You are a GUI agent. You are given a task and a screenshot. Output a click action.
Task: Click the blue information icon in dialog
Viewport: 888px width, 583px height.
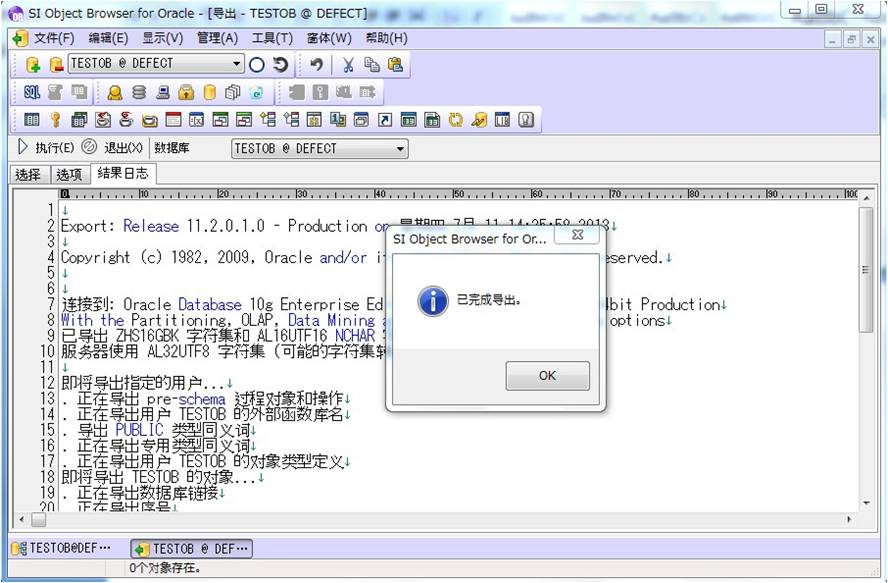(433, 300)
